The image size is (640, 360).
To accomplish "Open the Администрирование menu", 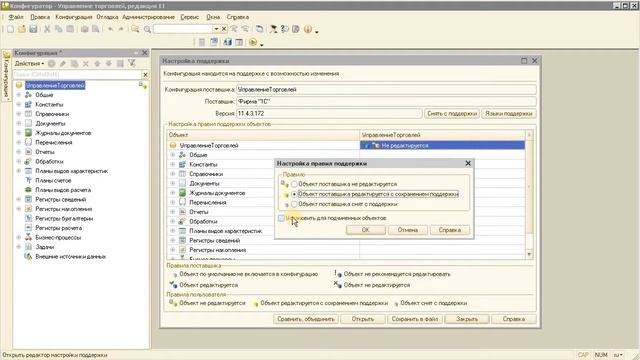I will tap(149, 17).
